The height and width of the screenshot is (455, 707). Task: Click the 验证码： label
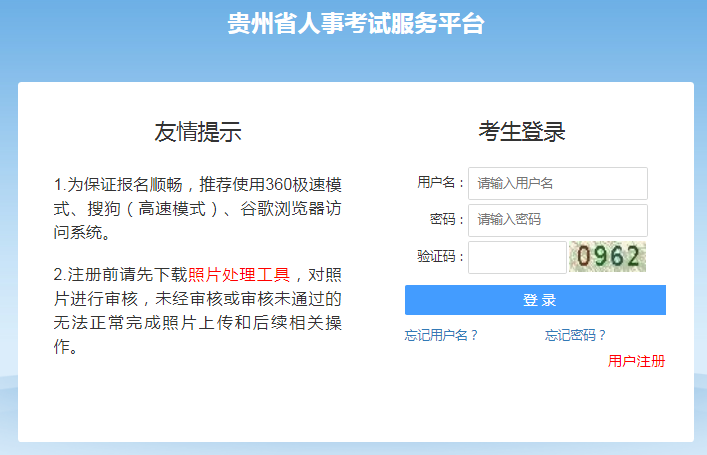(440, 257)
